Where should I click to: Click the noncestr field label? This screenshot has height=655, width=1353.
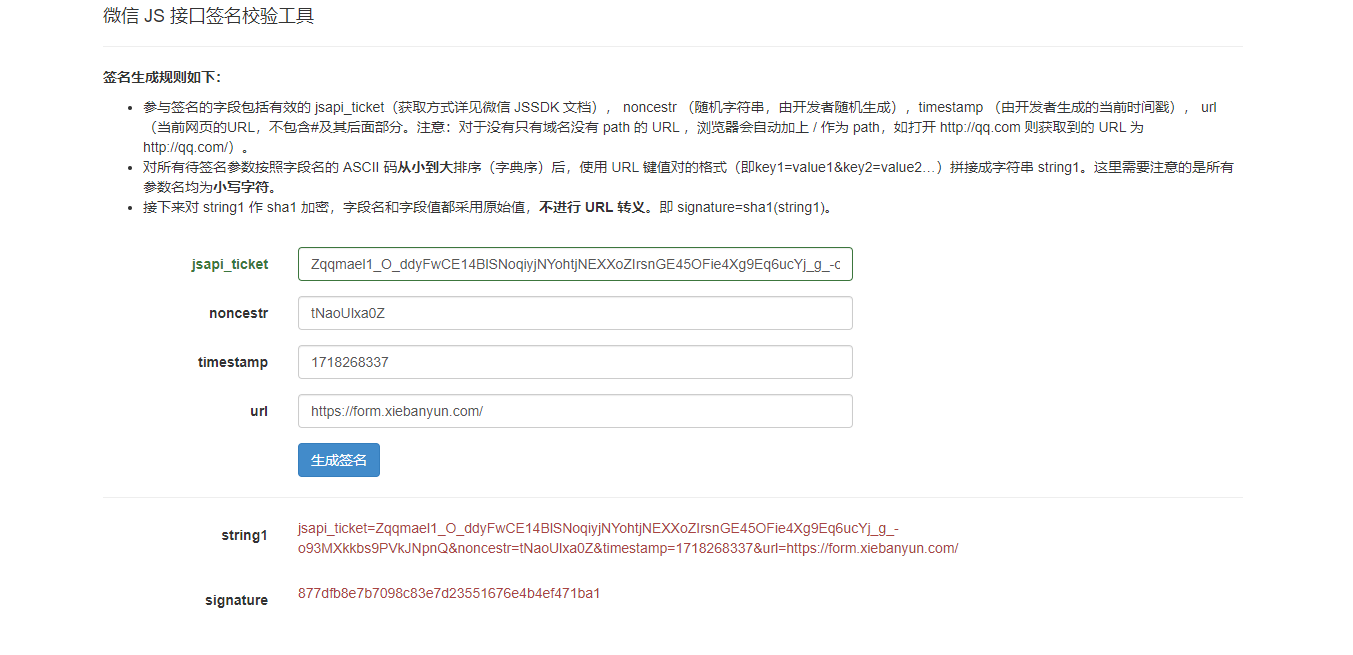pyautogui.click(x=238, y=313)
